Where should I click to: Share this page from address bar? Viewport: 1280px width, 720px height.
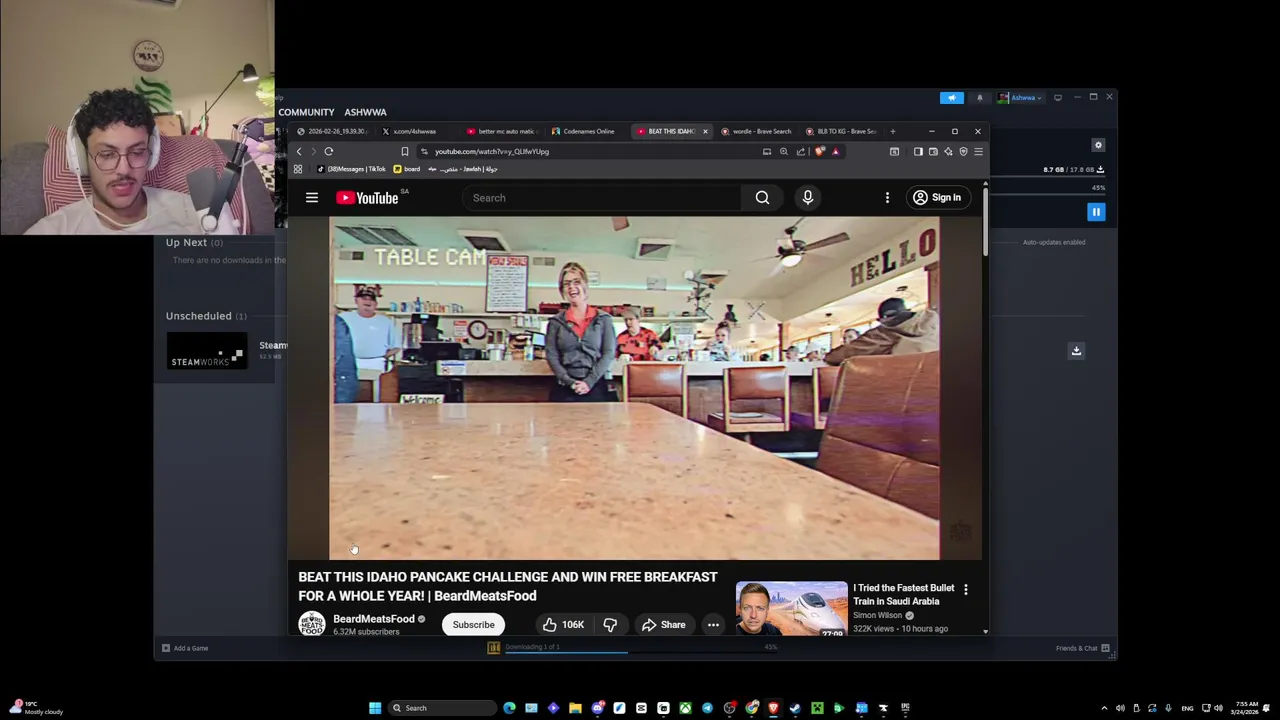800,152
